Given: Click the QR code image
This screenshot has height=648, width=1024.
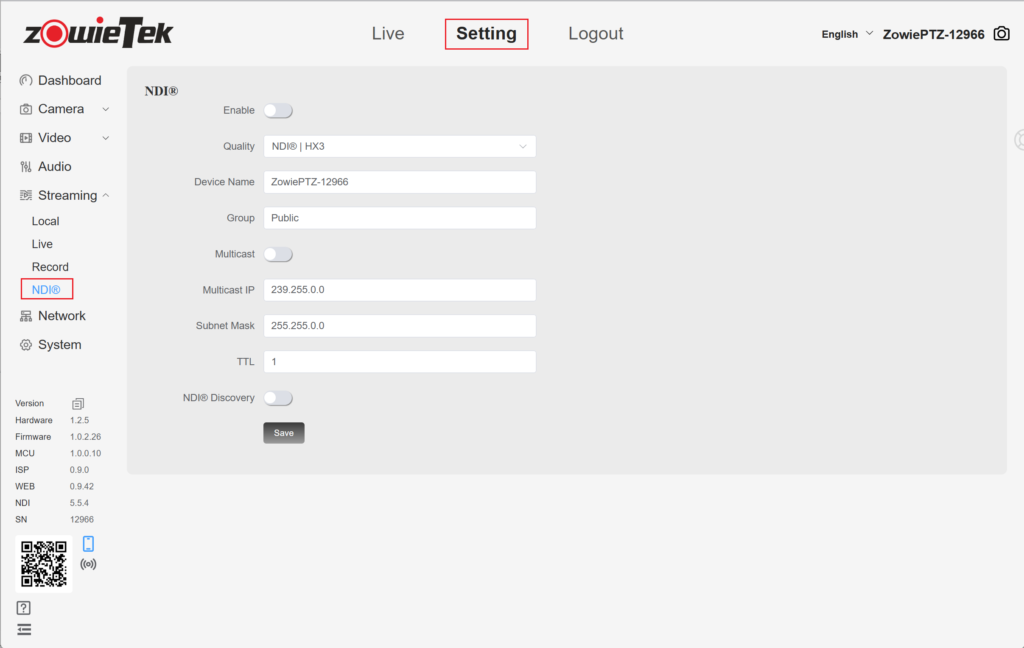Looking at the screenshot, I should click(44, 564).
